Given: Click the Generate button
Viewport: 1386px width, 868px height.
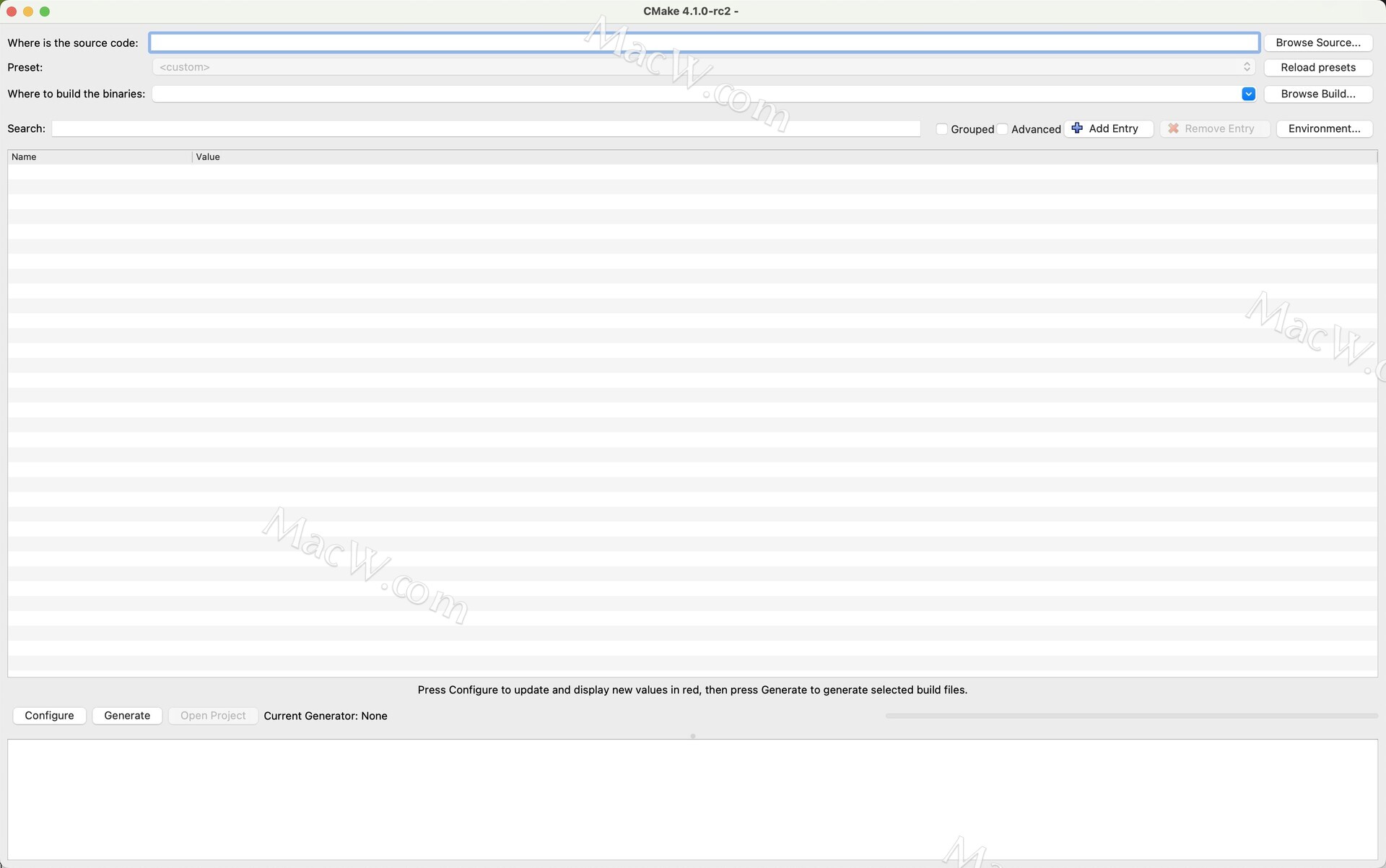Looking at the screenshot, I should coord(127,715).
